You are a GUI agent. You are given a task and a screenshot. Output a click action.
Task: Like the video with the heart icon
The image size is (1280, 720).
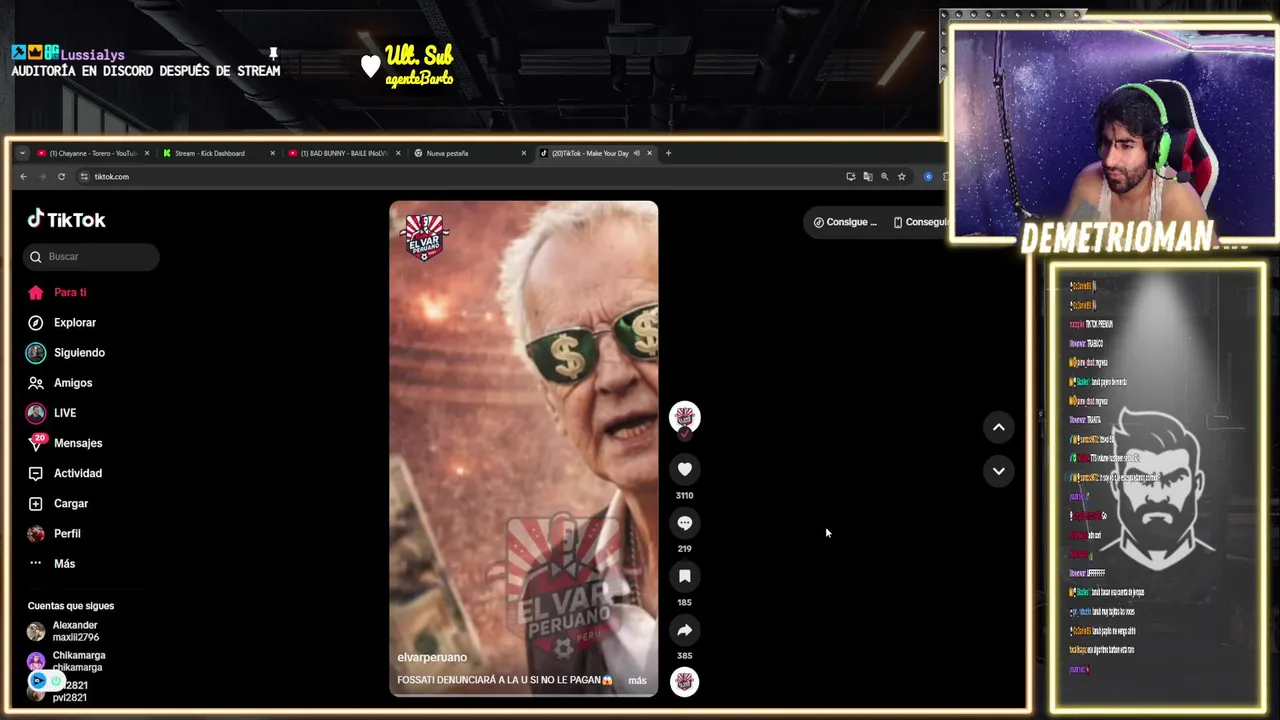tap(684, 469)
